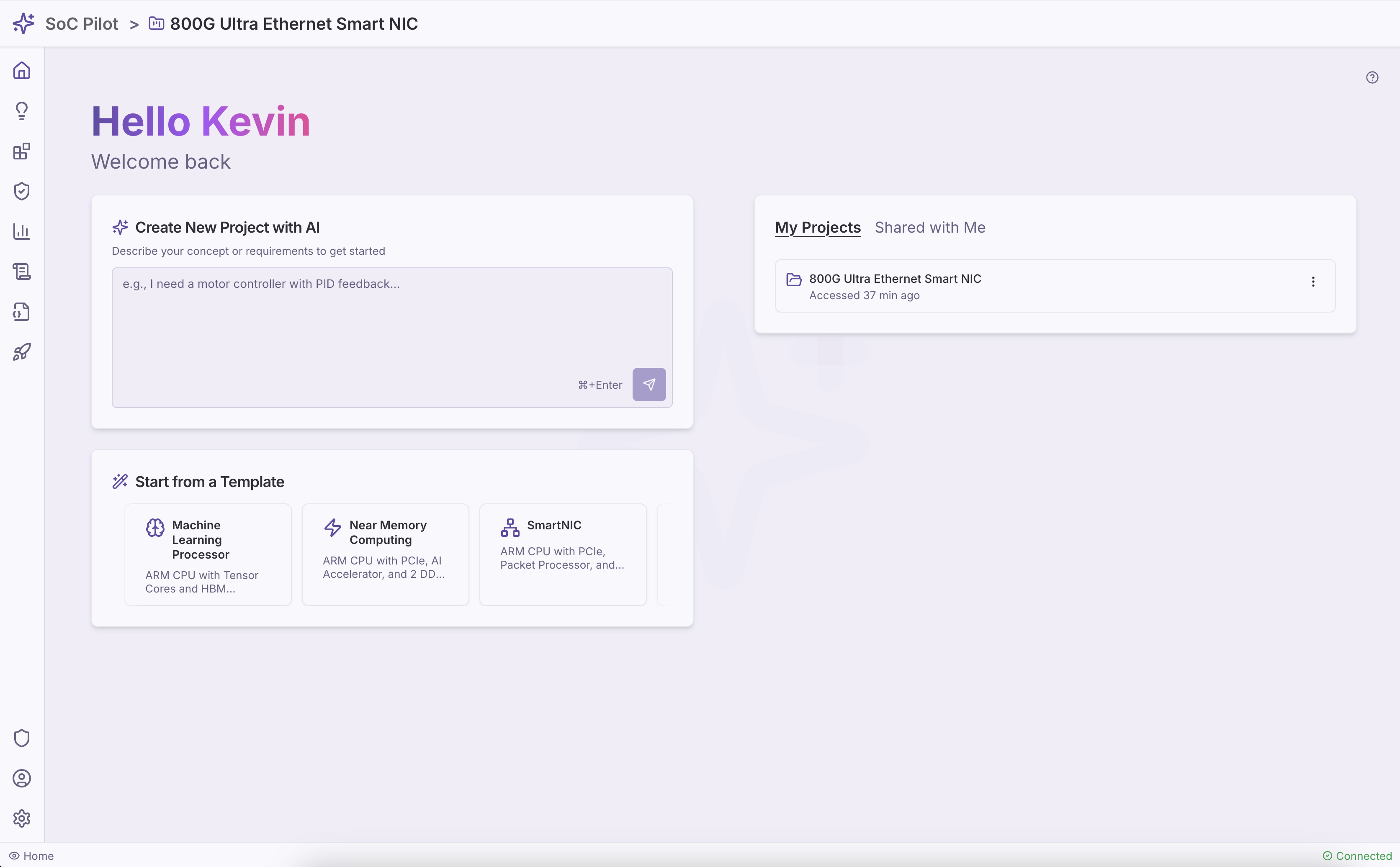Screen dimensions: 1400x867
Task: Choose the SmartNIC template card
Action: click(x=563, y=554)
